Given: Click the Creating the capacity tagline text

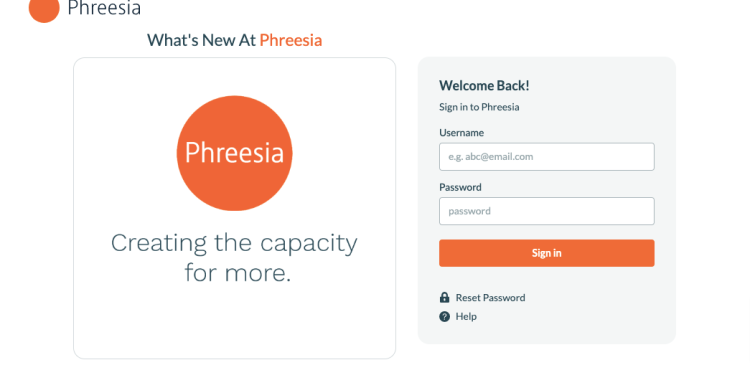Looking at the screenshot, I should pyautogui.click(x=234, y=243).
